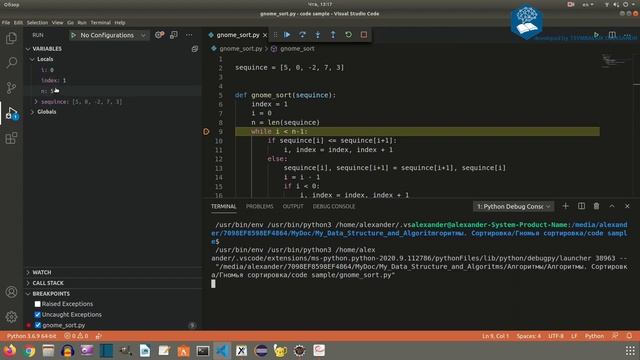Start debugging with green play arrow

point(73,36)
